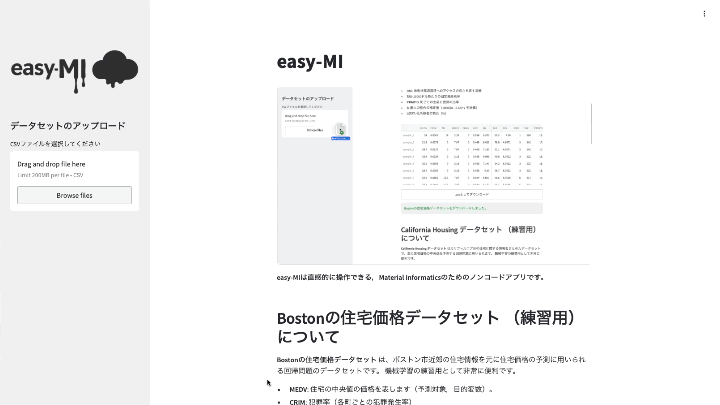The image size is (720, 405).
Task: Open the kebab menu in top-right corner
Action: 704,13
